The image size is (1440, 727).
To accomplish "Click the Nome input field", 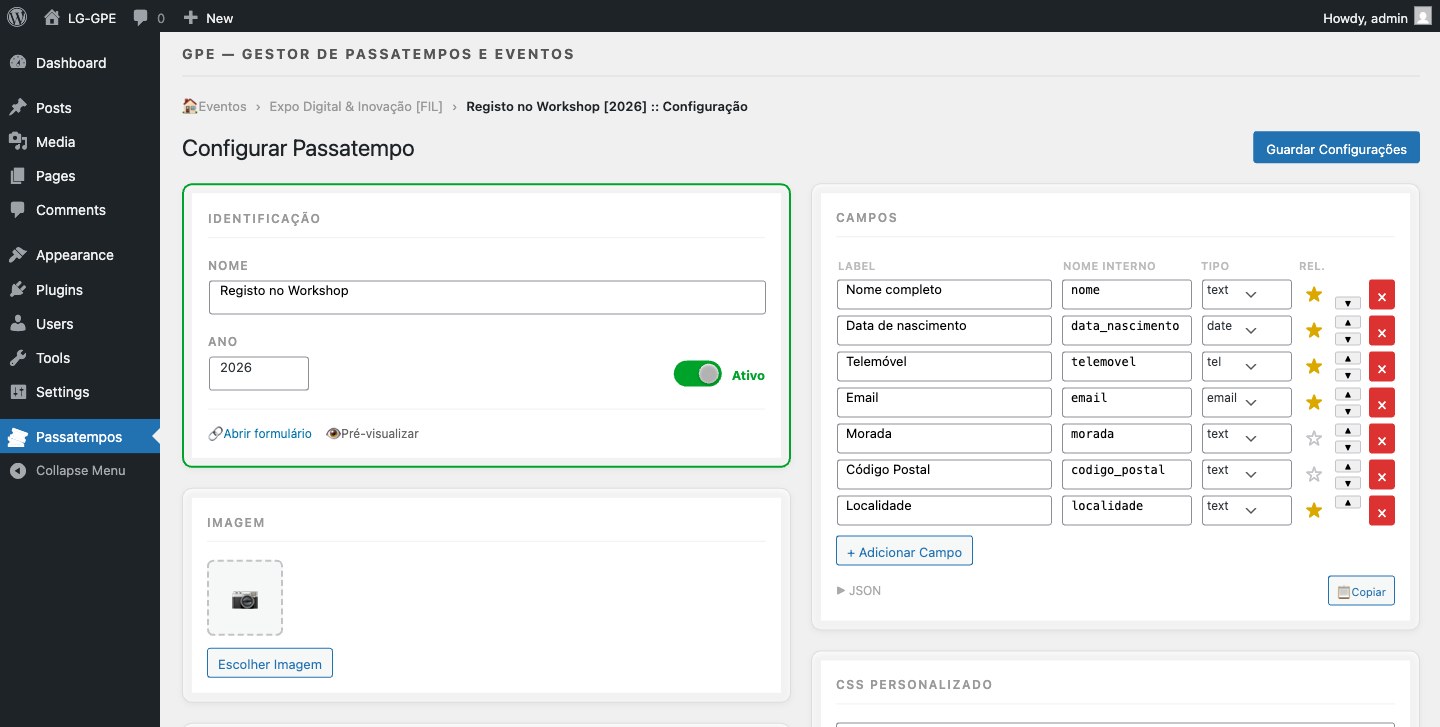I will coord(487,297).
